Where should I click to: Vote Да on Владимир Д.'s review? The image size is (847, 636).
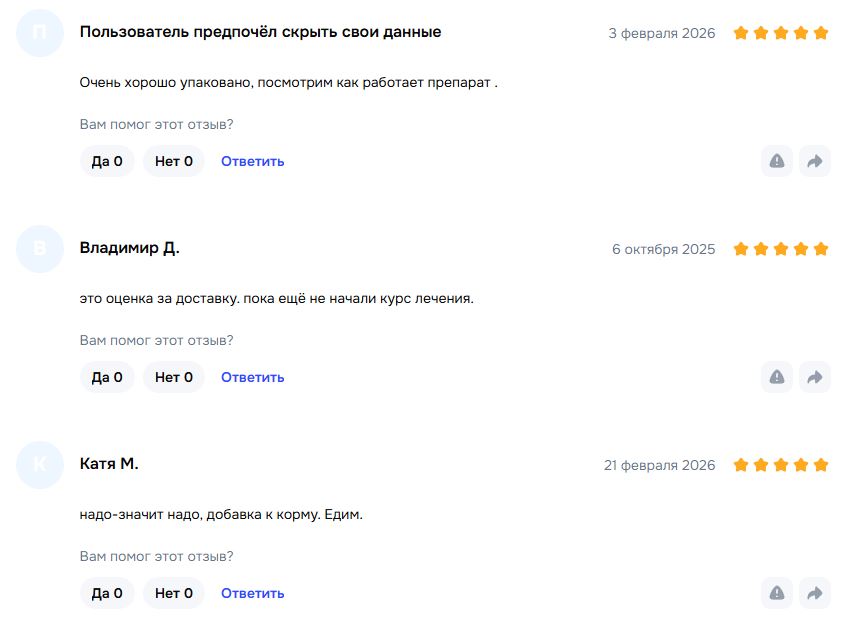(107, 377)
